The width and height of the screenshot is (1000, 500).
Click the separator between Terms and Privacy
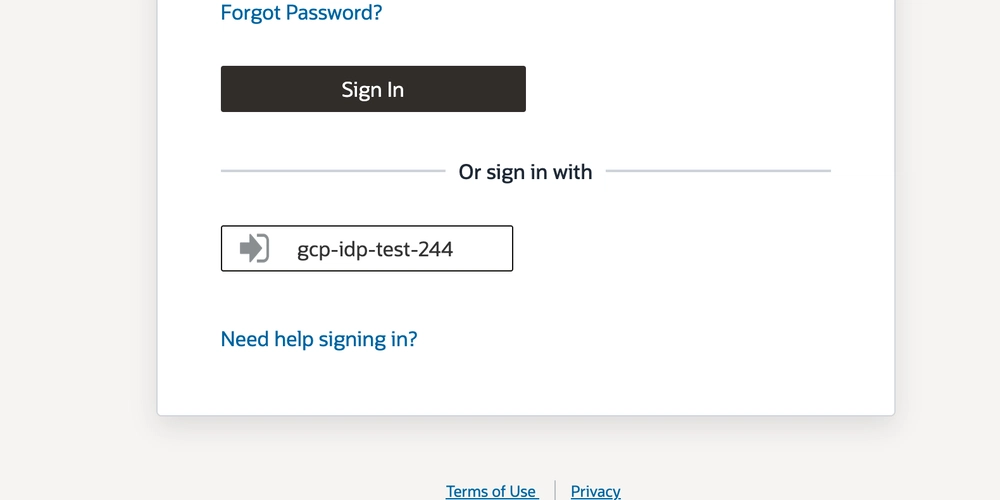click(555, 490)
